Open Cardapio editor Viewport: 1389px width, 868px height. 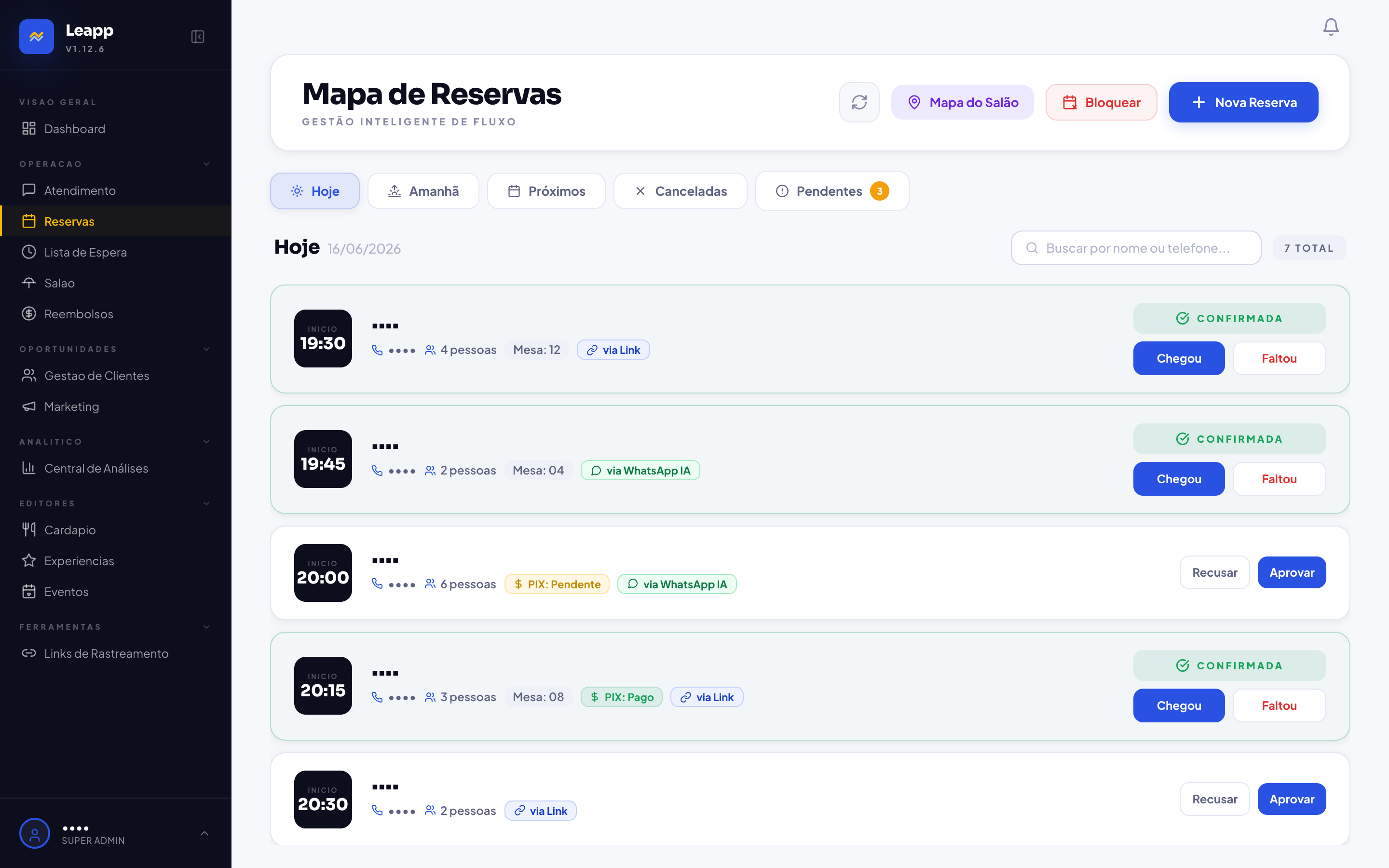pyautogui.click(x=115, y=530)
